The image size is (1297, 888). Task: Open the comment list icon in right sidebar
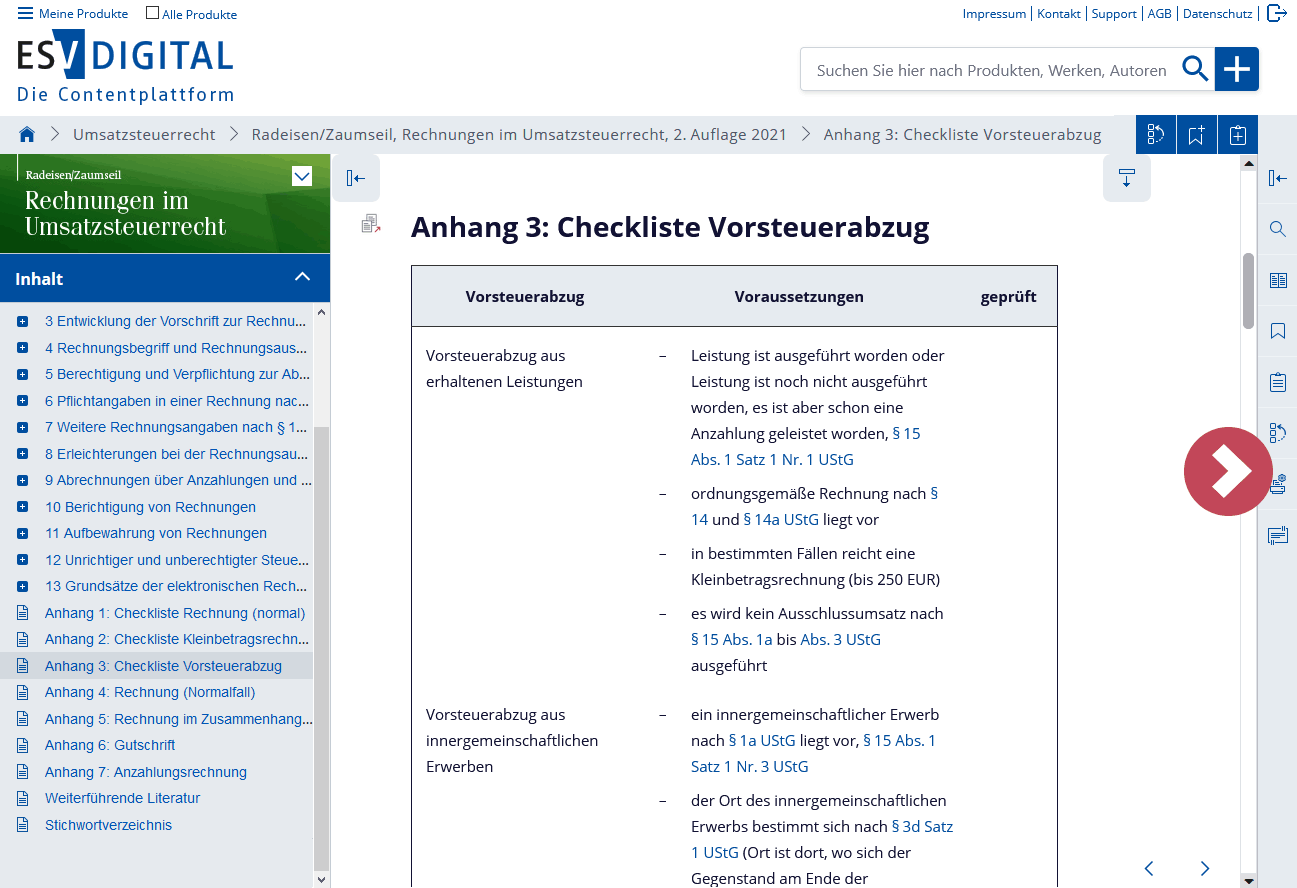pos(1277,536)
